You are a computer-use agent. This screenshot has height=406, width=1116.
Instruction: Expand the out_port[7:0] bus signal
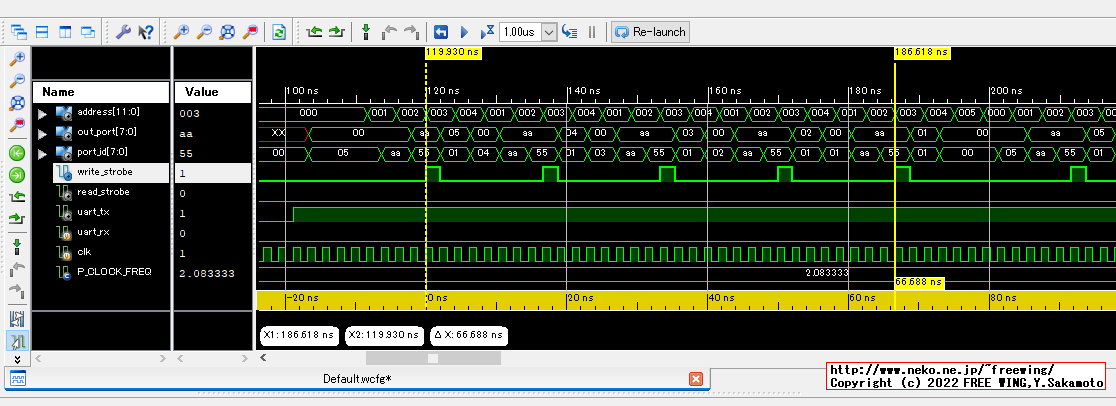point(42,132)
